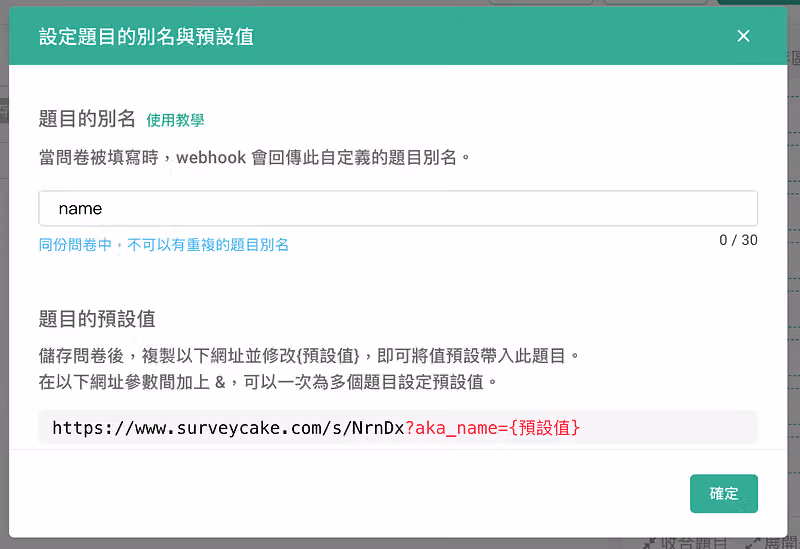Confirm with the 確定 button
800x549 pixels.
[723, 493]
